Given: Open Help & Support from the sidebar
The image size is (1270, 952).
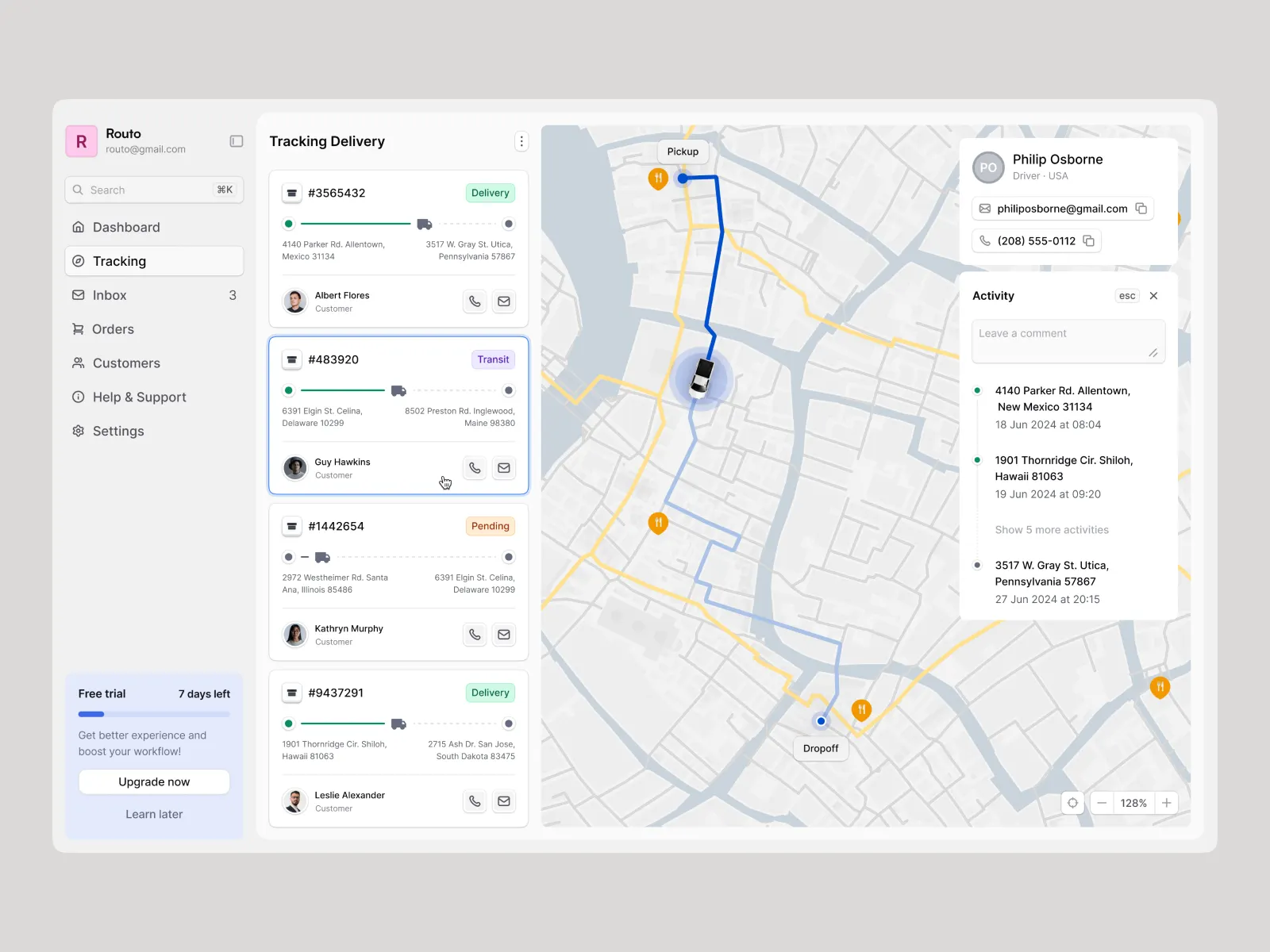Looking at the screenshot, I should coord(78,397).
